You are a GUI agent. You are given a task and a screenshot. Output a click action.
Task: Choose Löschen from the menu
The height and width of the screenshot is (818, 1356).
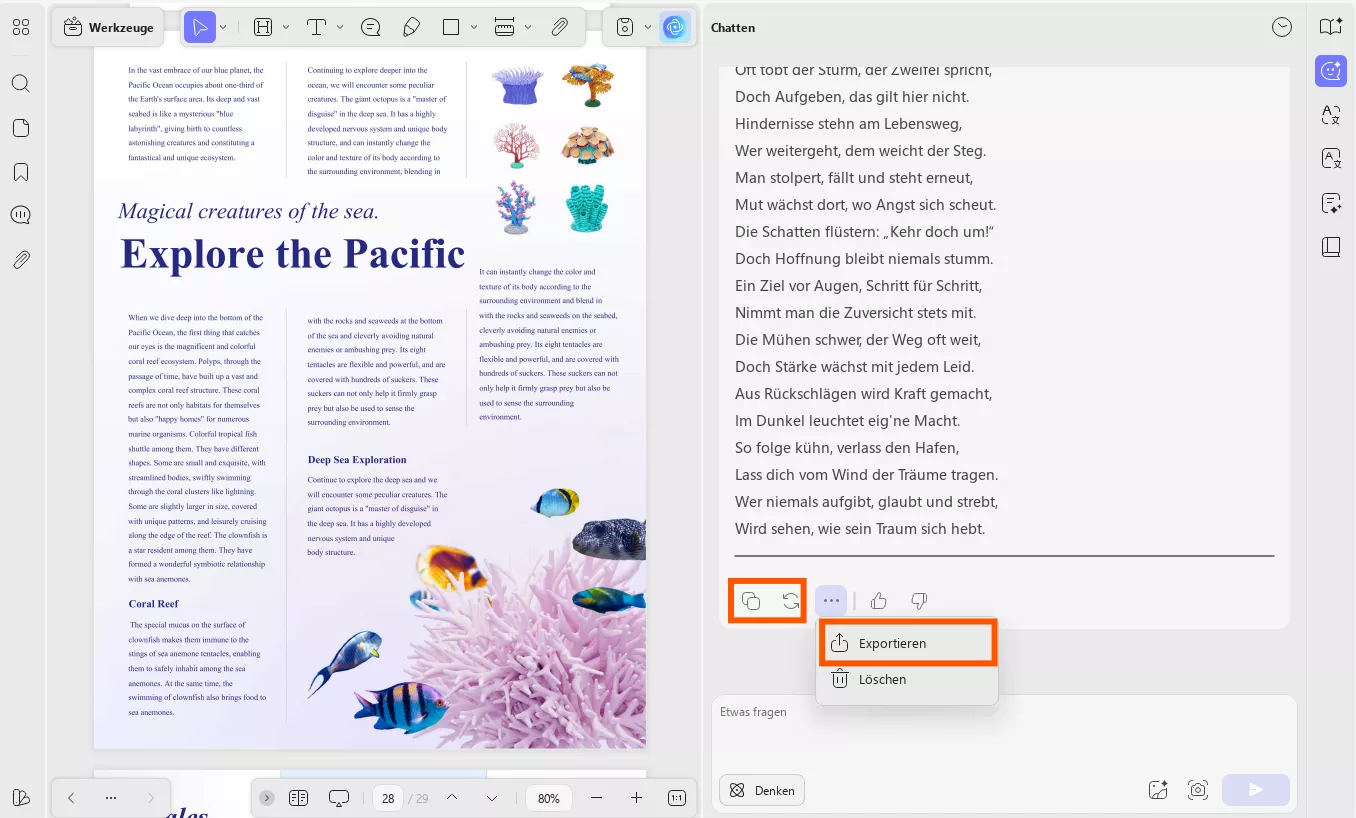point(907,679)
